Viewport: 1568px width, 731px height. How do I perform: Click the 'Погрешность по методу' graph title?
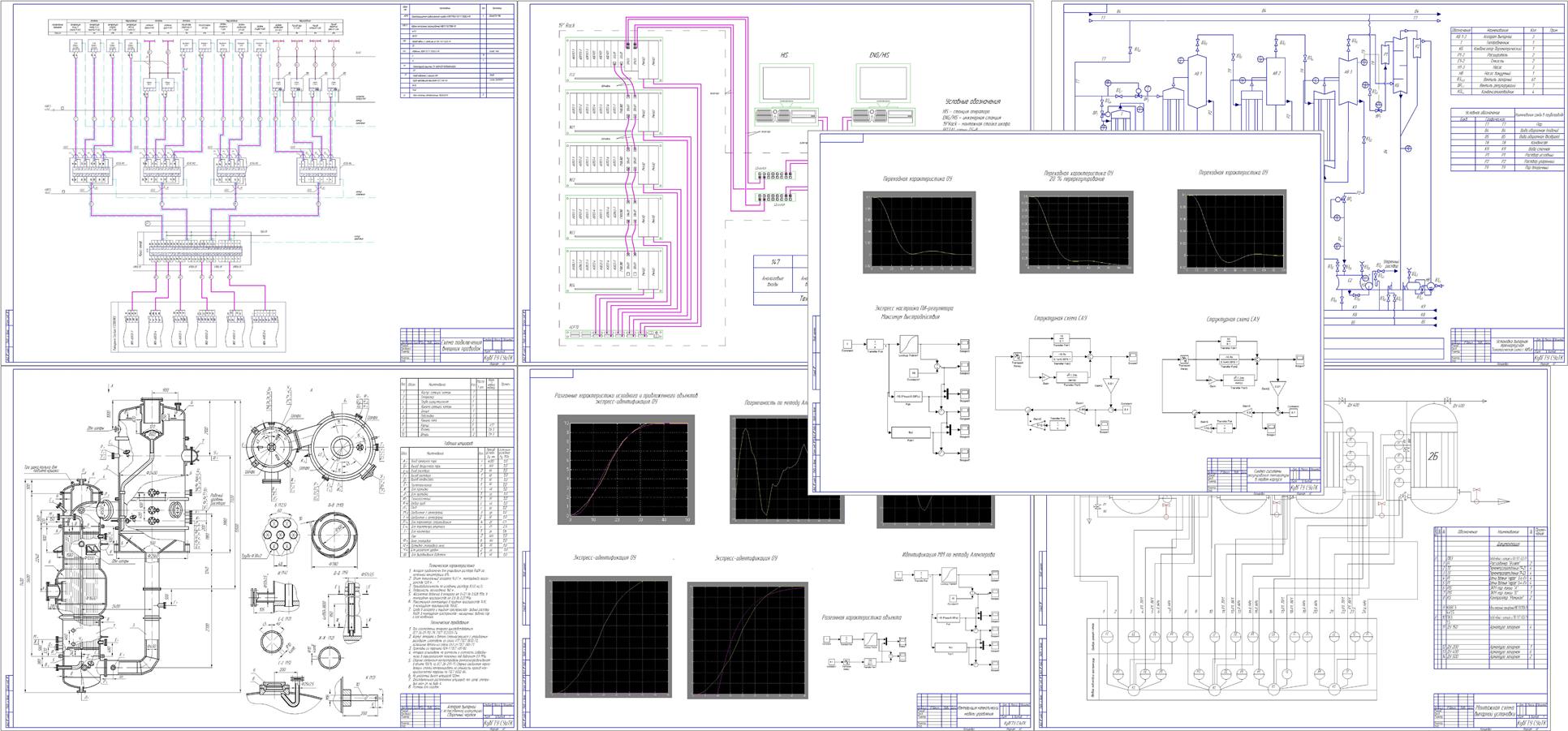[x=777, y=402]
